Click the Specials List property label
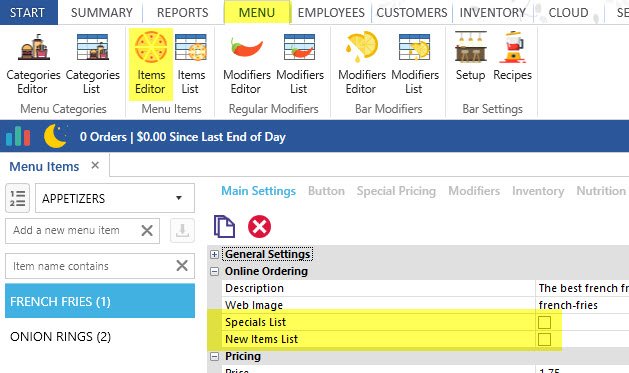 (255, 322)
